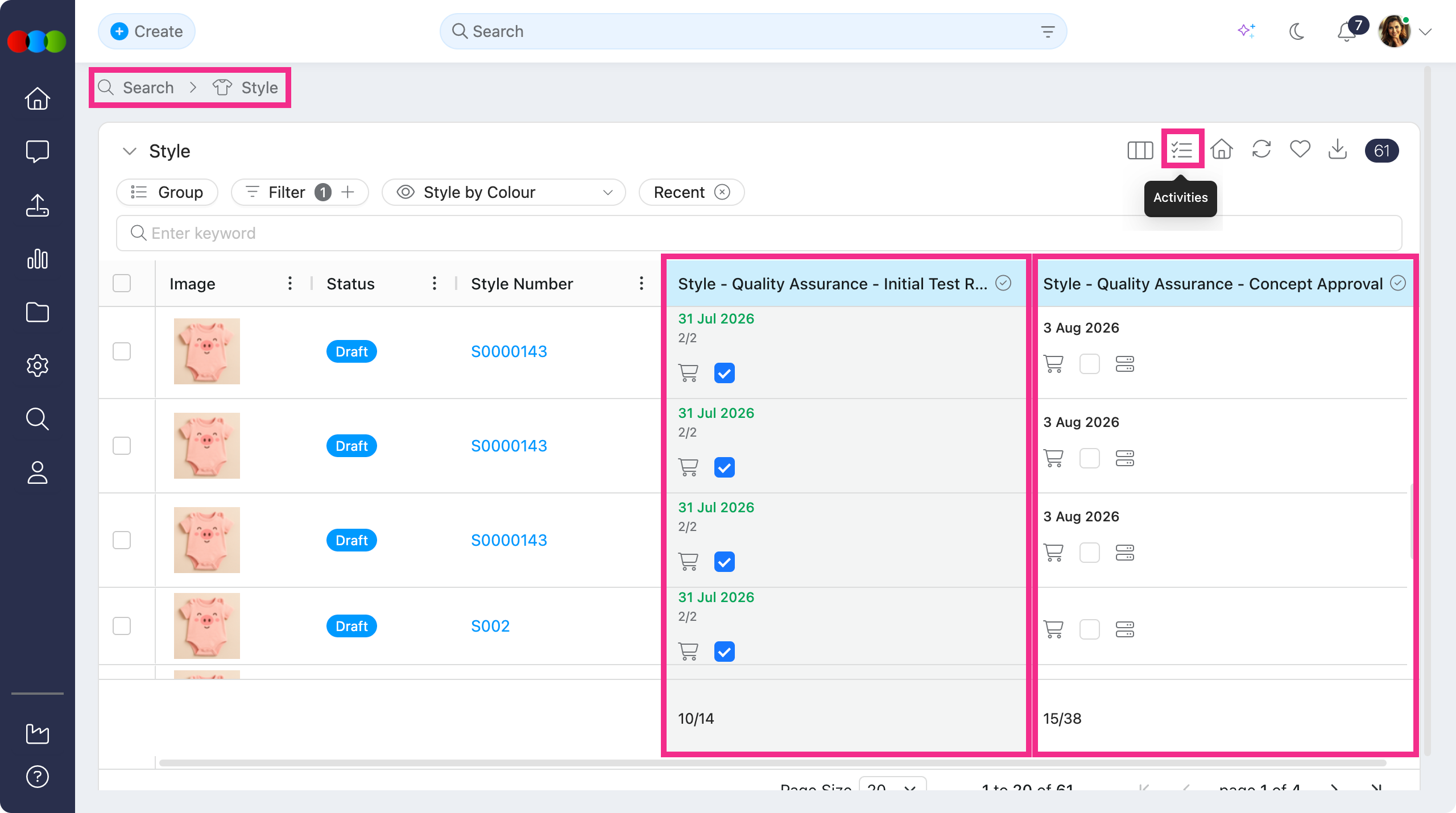Open the Folder sidebar icon
The height and width of the screenshot is (813, 1456).
click(x=38, y=312)
